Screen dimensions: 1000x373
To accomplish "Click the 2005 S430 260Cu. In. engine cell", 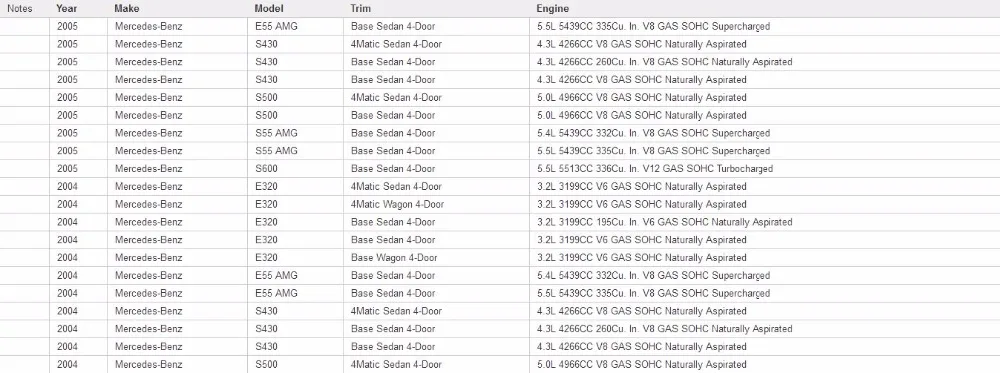I will click(x=765, y=62).
